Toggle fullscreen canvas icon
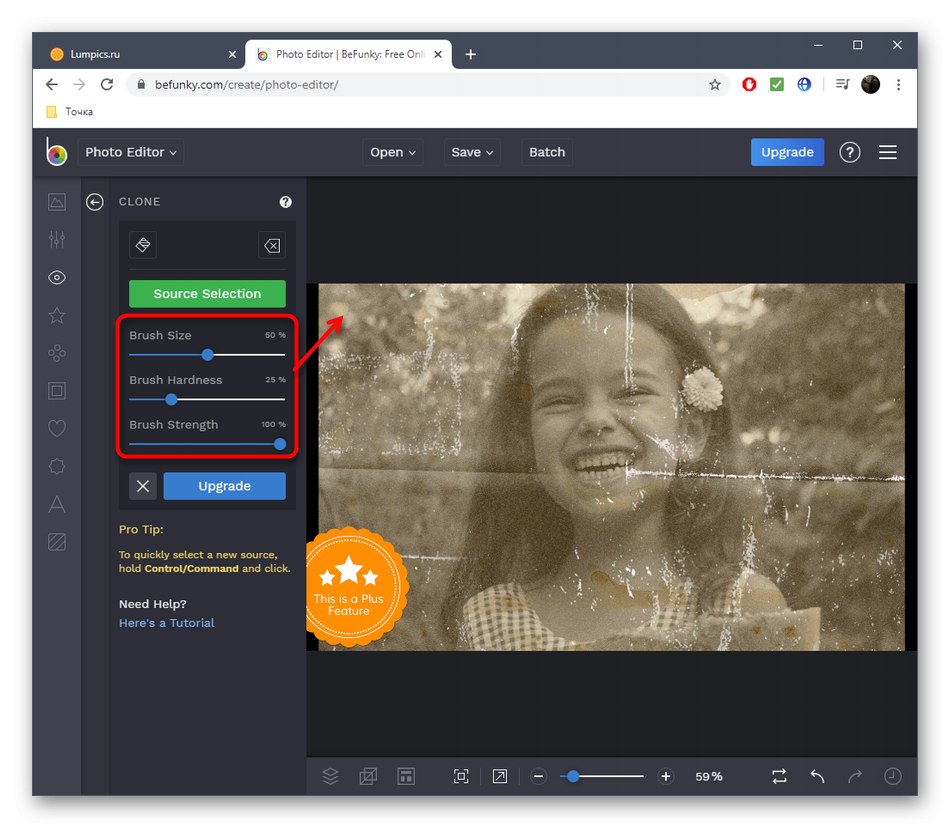 coord(500,776)
